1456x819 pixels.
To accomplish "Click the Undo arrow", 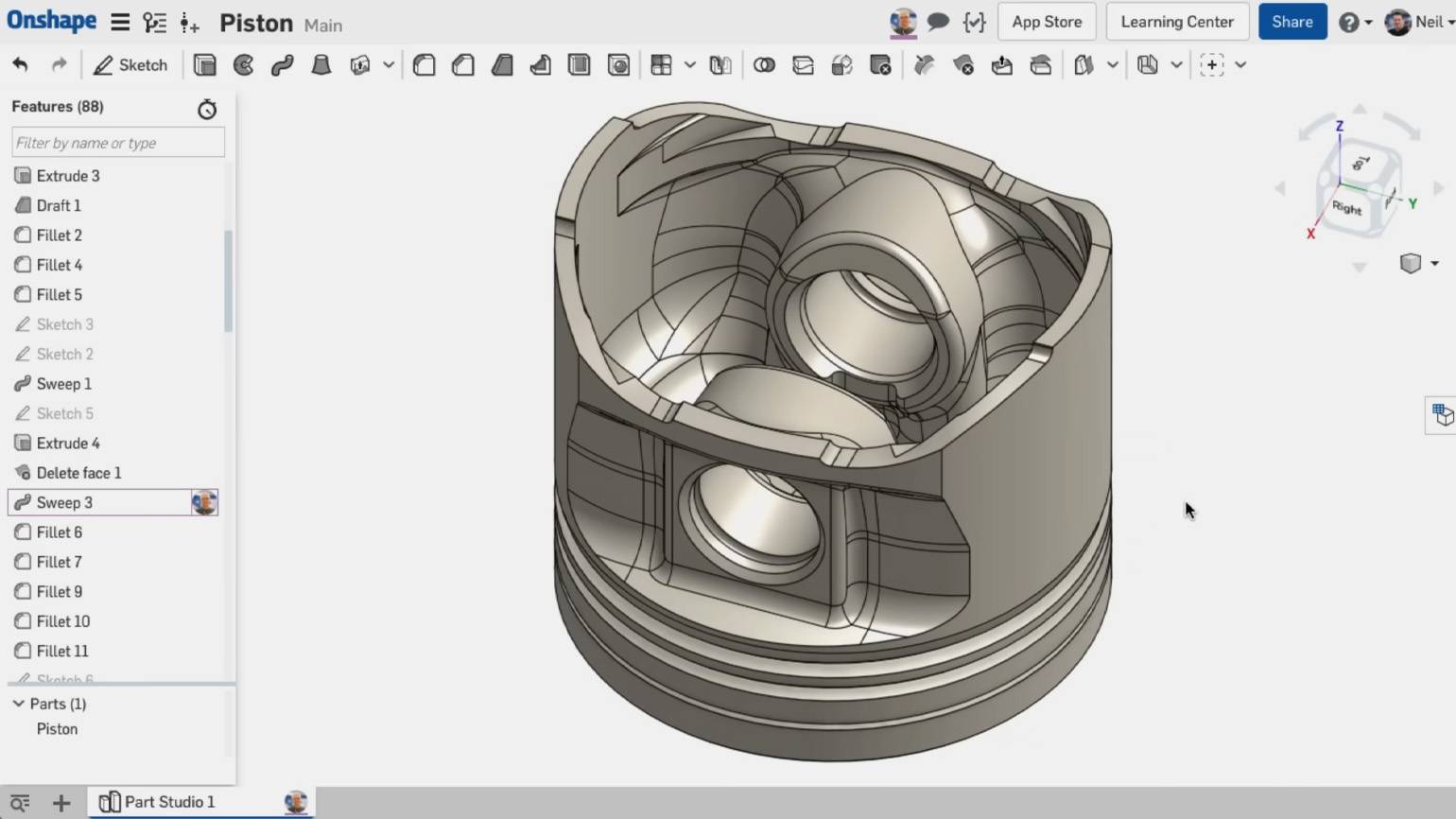I will [x=21, y=65].
